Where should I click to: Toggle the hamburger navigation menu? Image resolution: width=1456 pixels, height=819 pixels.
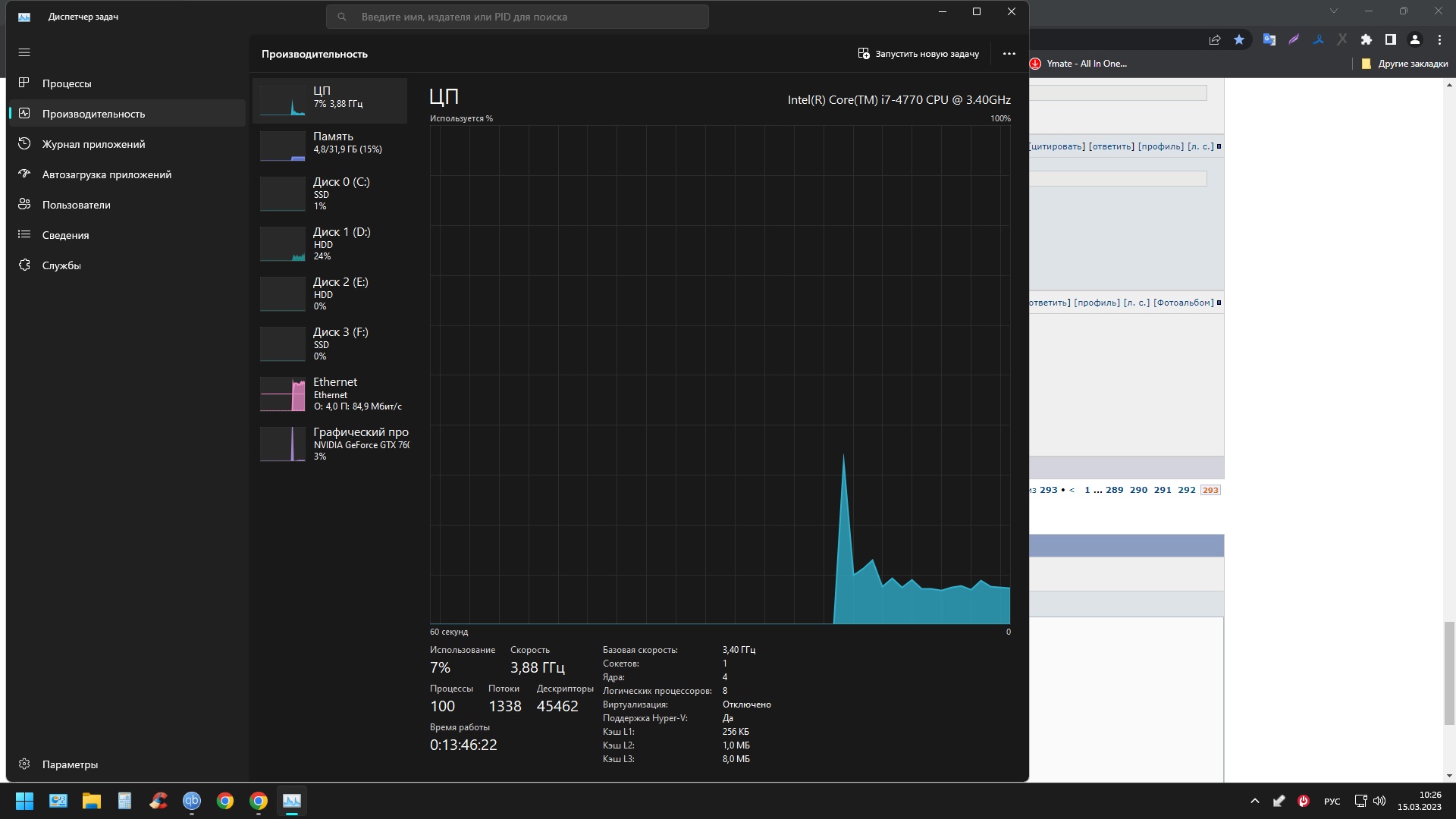coord(24,52)
